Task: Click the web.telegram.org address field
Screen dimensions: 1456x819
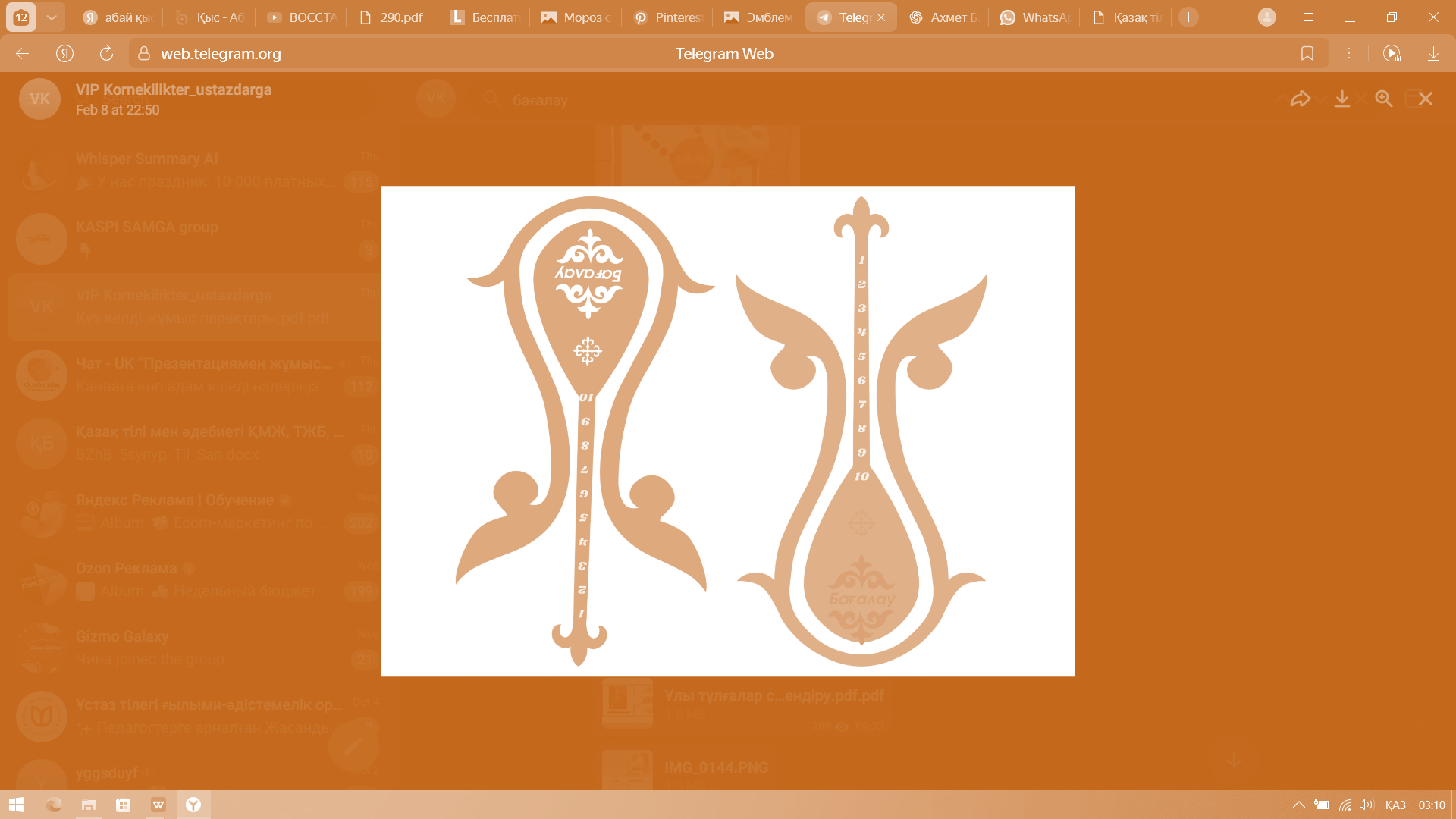Action: tap(221, 53)
